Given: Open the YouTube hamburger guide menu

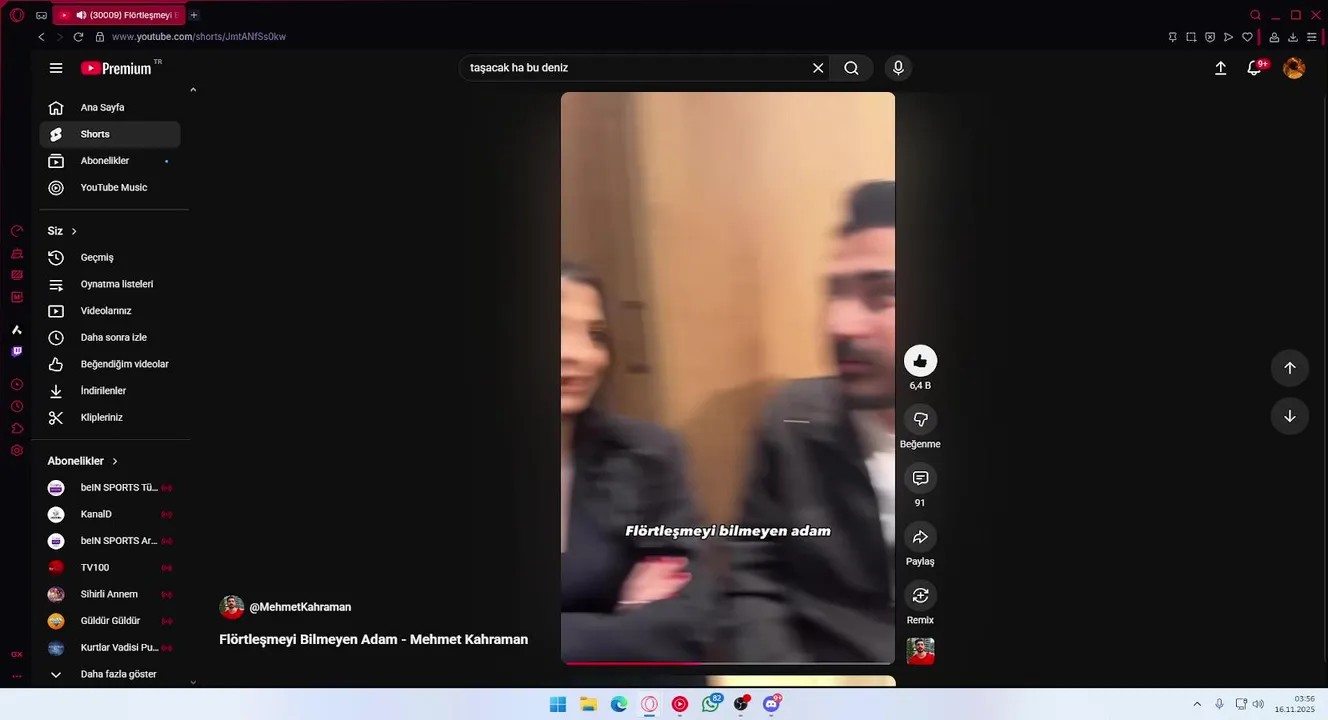Looking at the screenshot, I should (56, 68).
